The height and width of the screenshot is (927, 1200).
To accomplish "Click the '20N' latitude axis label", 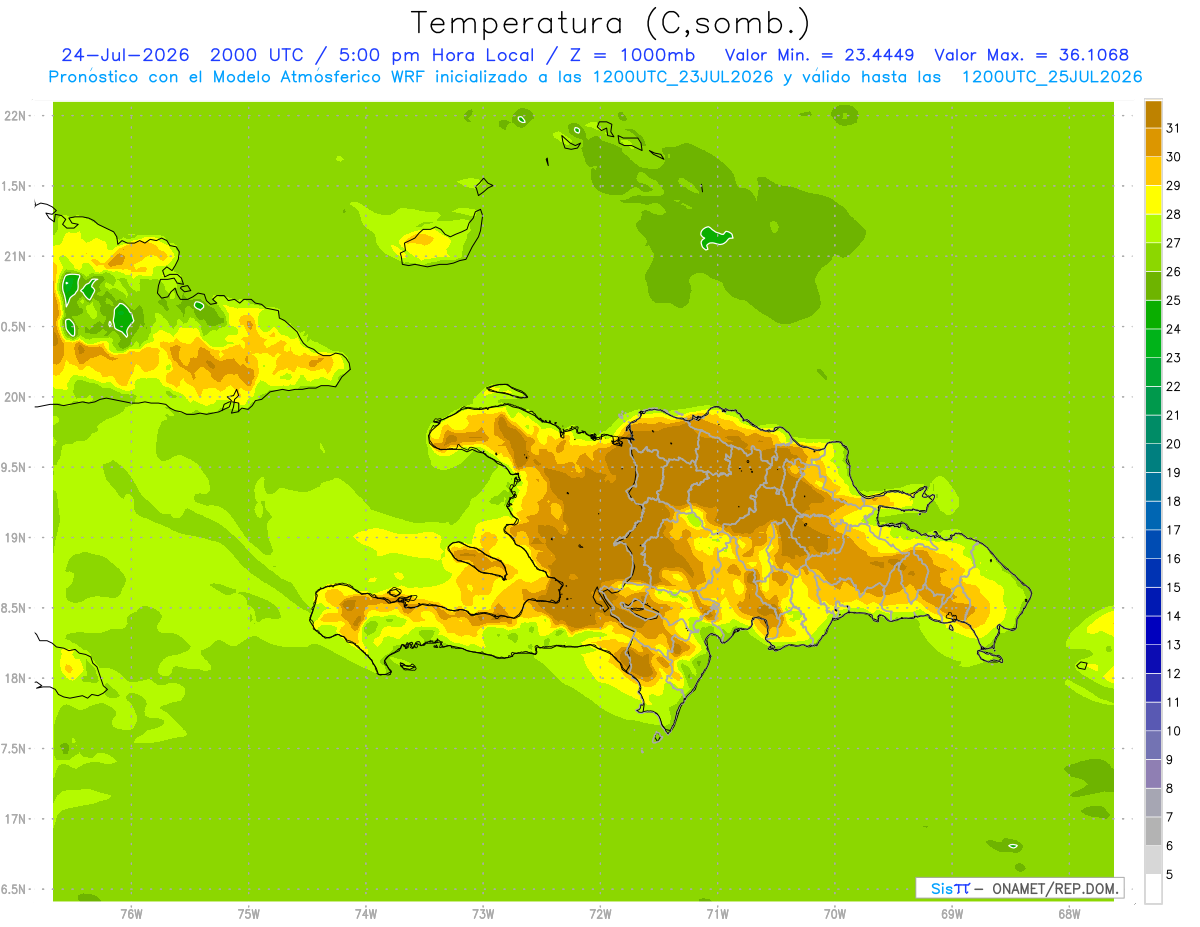I will pyautogui.click(x=16, y=397).
